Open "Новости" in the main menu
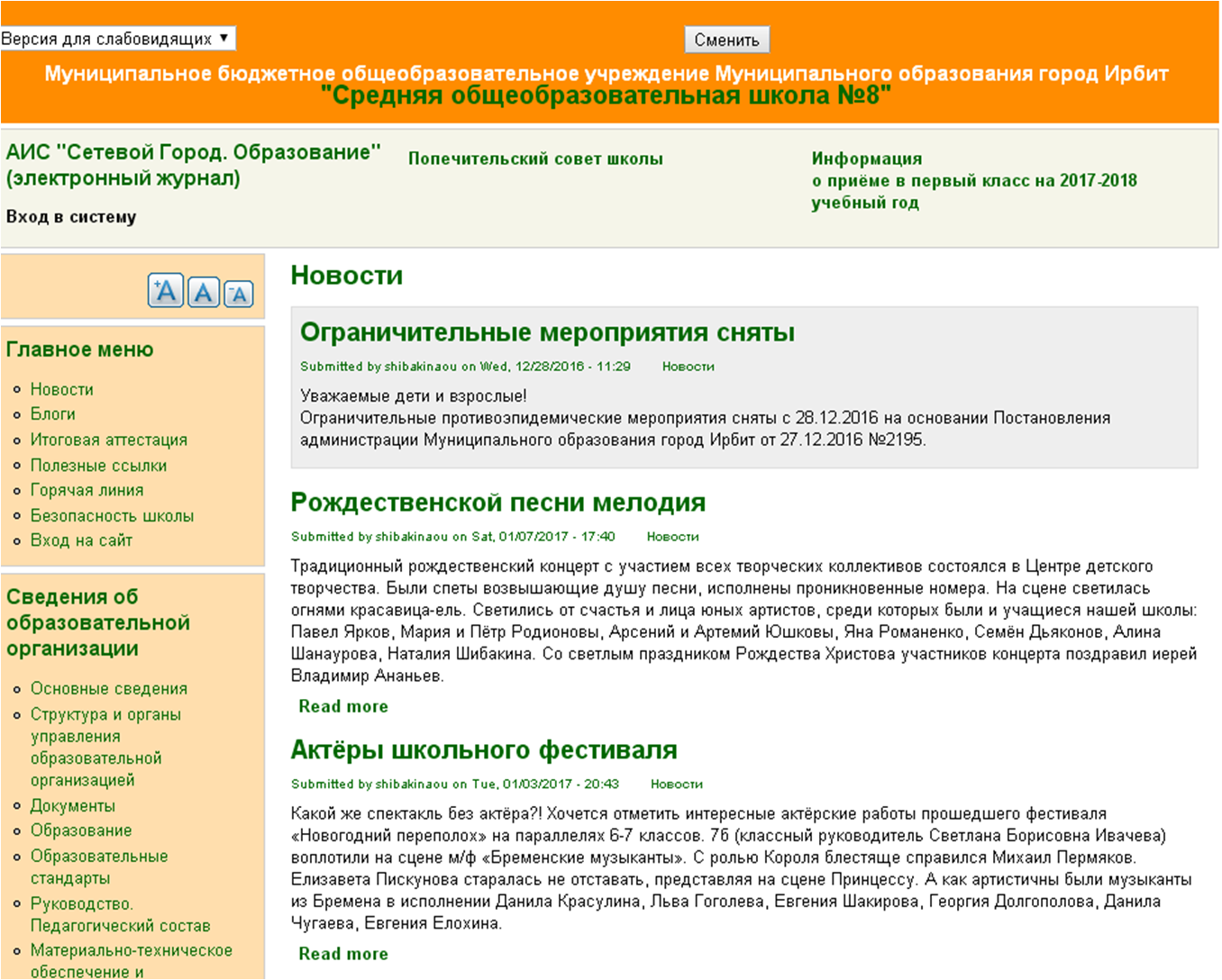Viewport: 1222px width, 980px height. (x=61, y=388)
